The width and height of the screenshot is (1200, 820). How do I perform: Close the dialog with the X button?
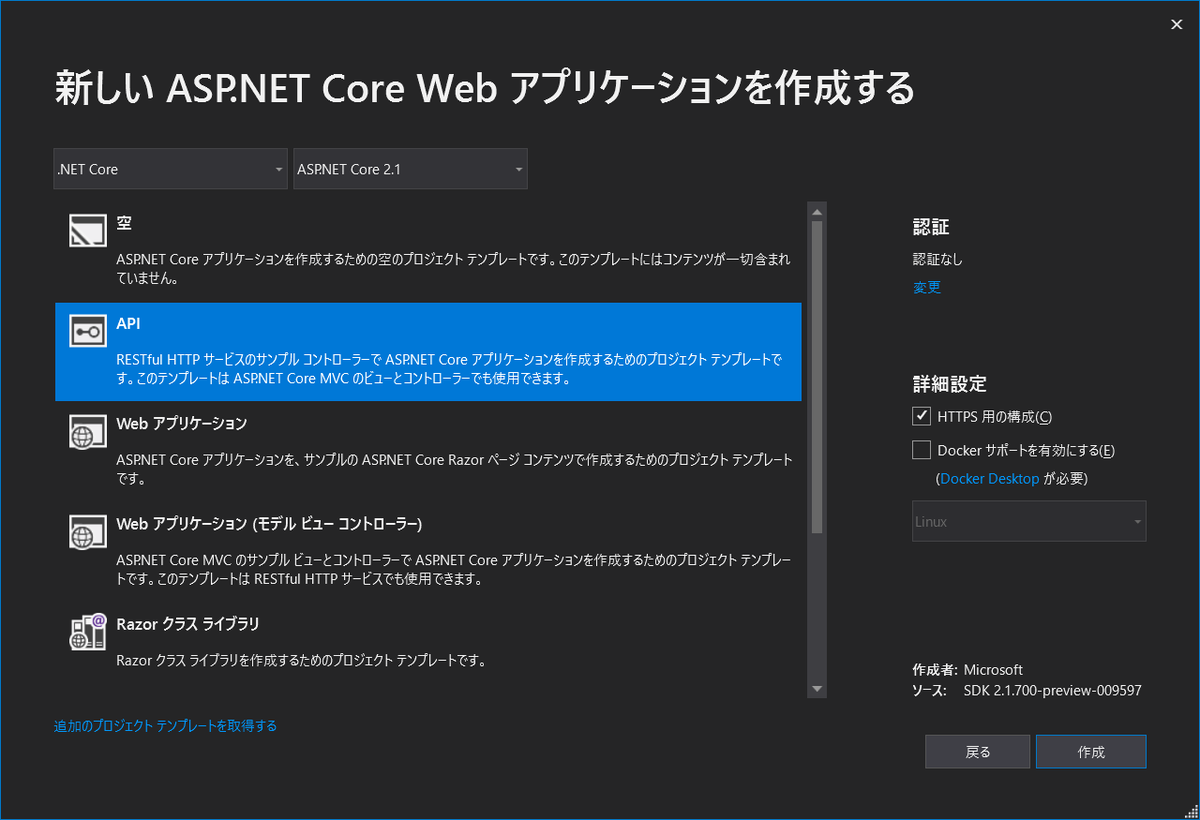[1176, 24]
